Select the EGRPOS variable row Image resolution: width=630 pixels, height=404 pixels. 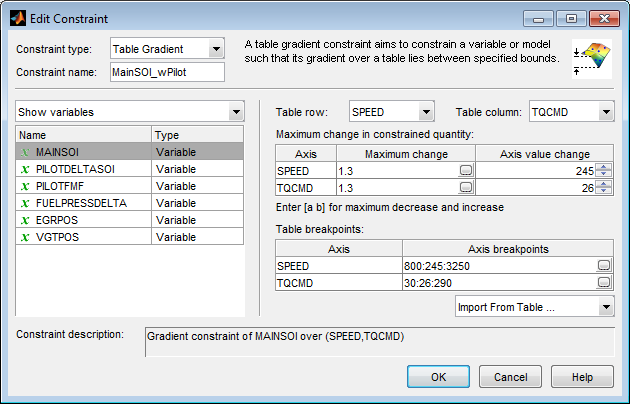point(130,220)
